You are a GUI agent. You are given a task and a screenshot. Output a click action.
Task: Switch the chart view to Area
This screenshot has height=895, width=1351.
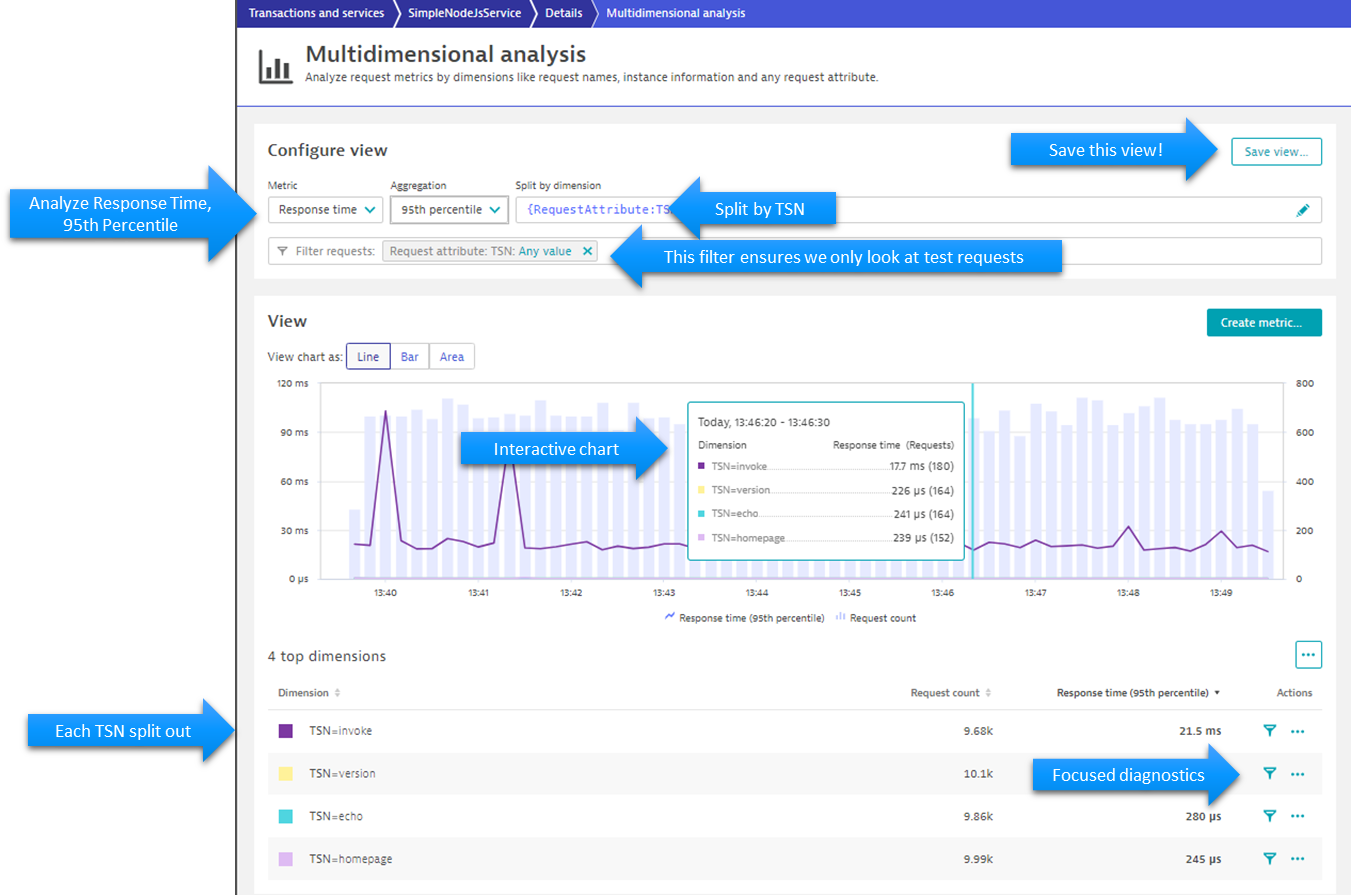click(451, 356)
